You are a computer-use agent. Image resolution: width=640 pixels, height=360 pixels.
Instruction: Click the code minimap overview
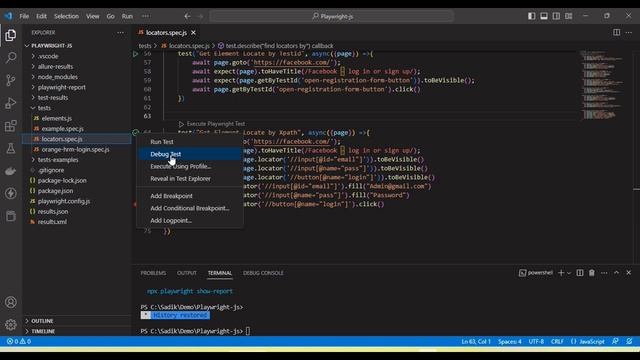click(602, 85)
